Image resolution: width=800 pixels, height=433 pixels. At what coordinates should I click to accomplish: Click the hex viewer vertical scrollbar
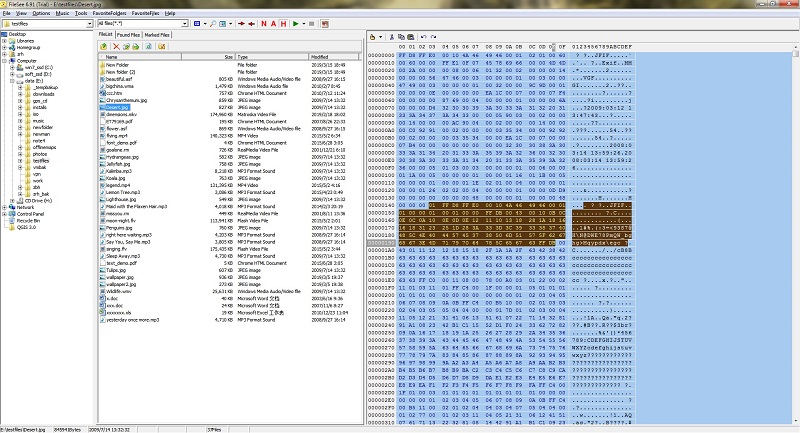pyautogui.click(x=796, y=235)
